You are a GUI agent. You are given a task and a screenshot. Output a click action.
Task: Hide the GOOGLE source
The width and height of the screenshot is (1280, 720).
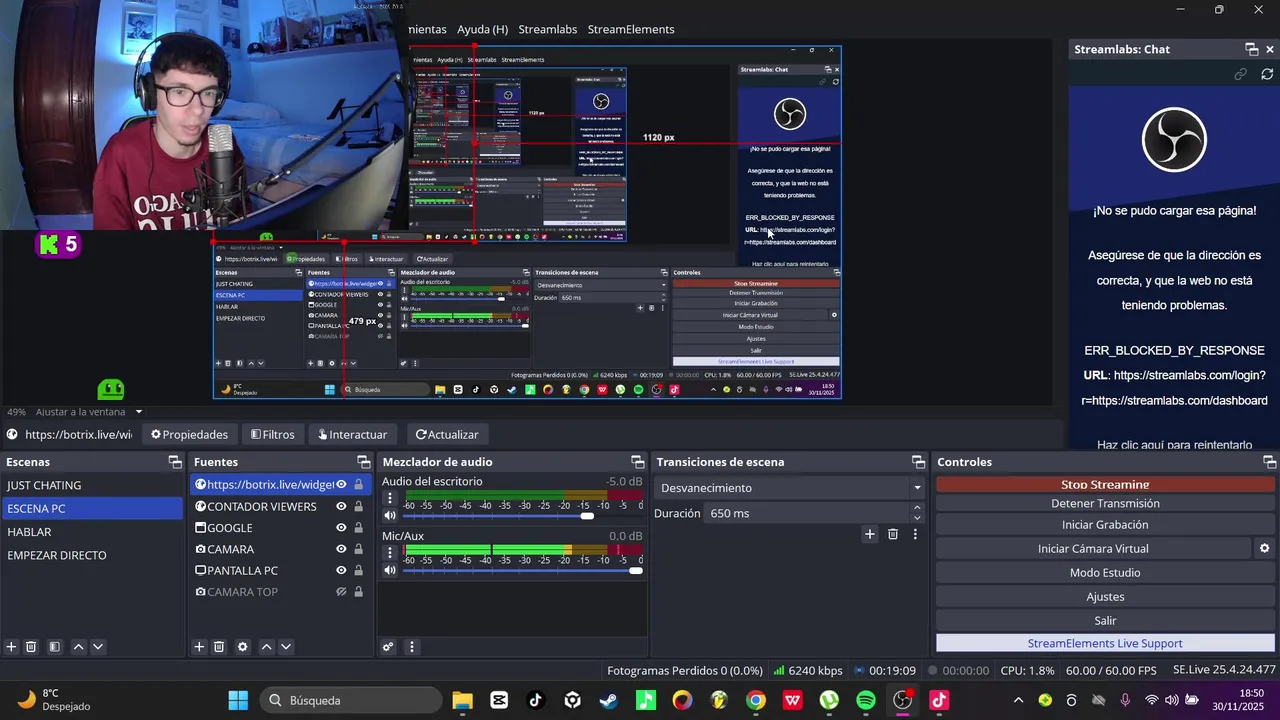(x=341, y=527)
